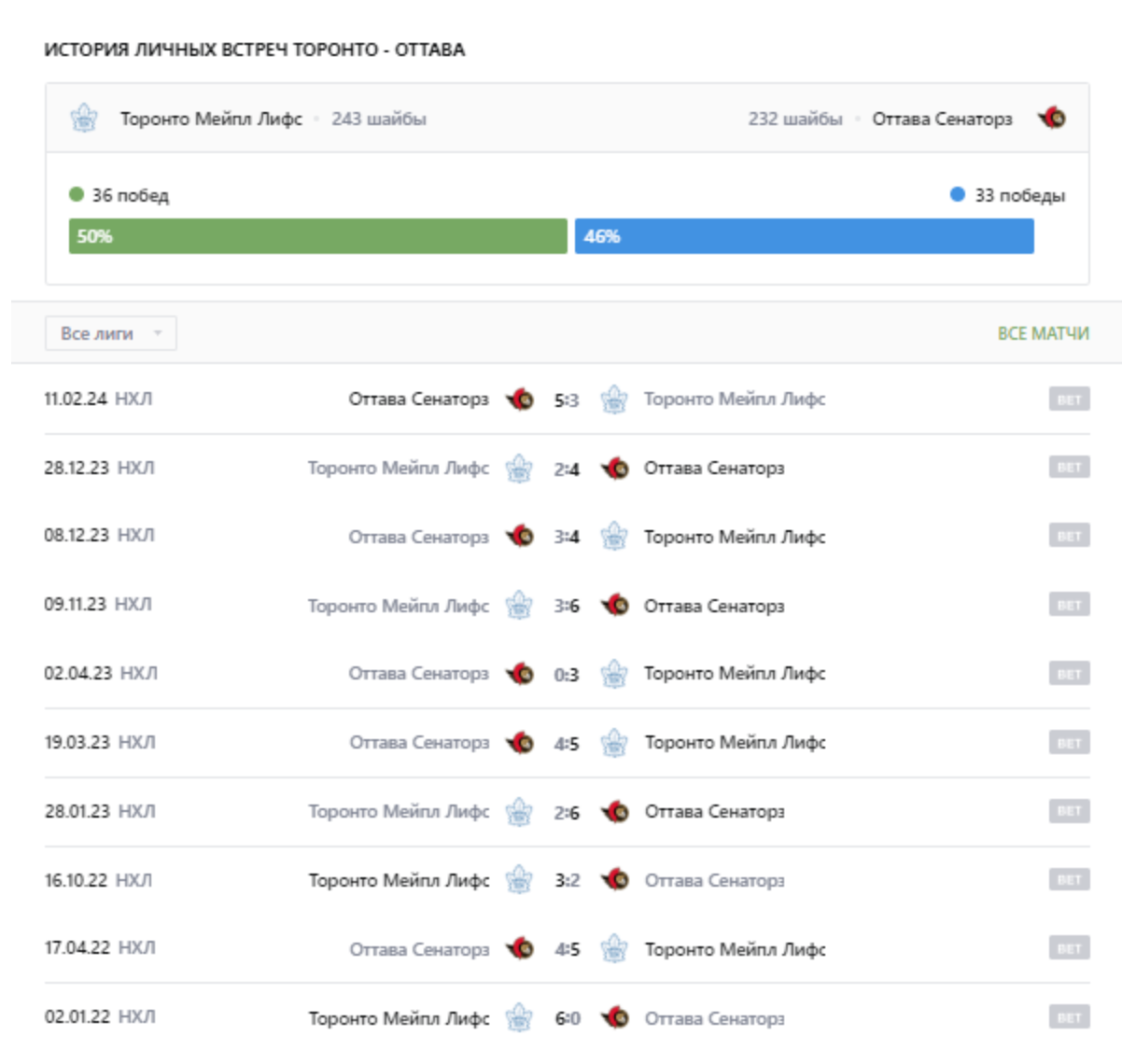Open the 5:3 score of 11.02.24 match
This screenshot has width=1122, height=1064.
[x=567, y=400]
